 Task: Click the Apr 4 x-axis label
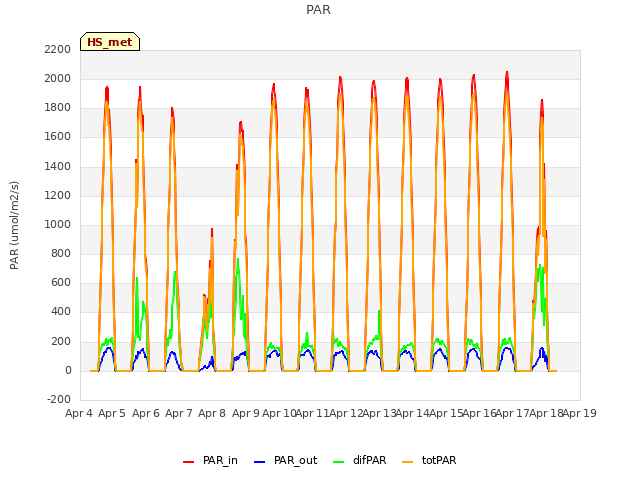(79, 413)
